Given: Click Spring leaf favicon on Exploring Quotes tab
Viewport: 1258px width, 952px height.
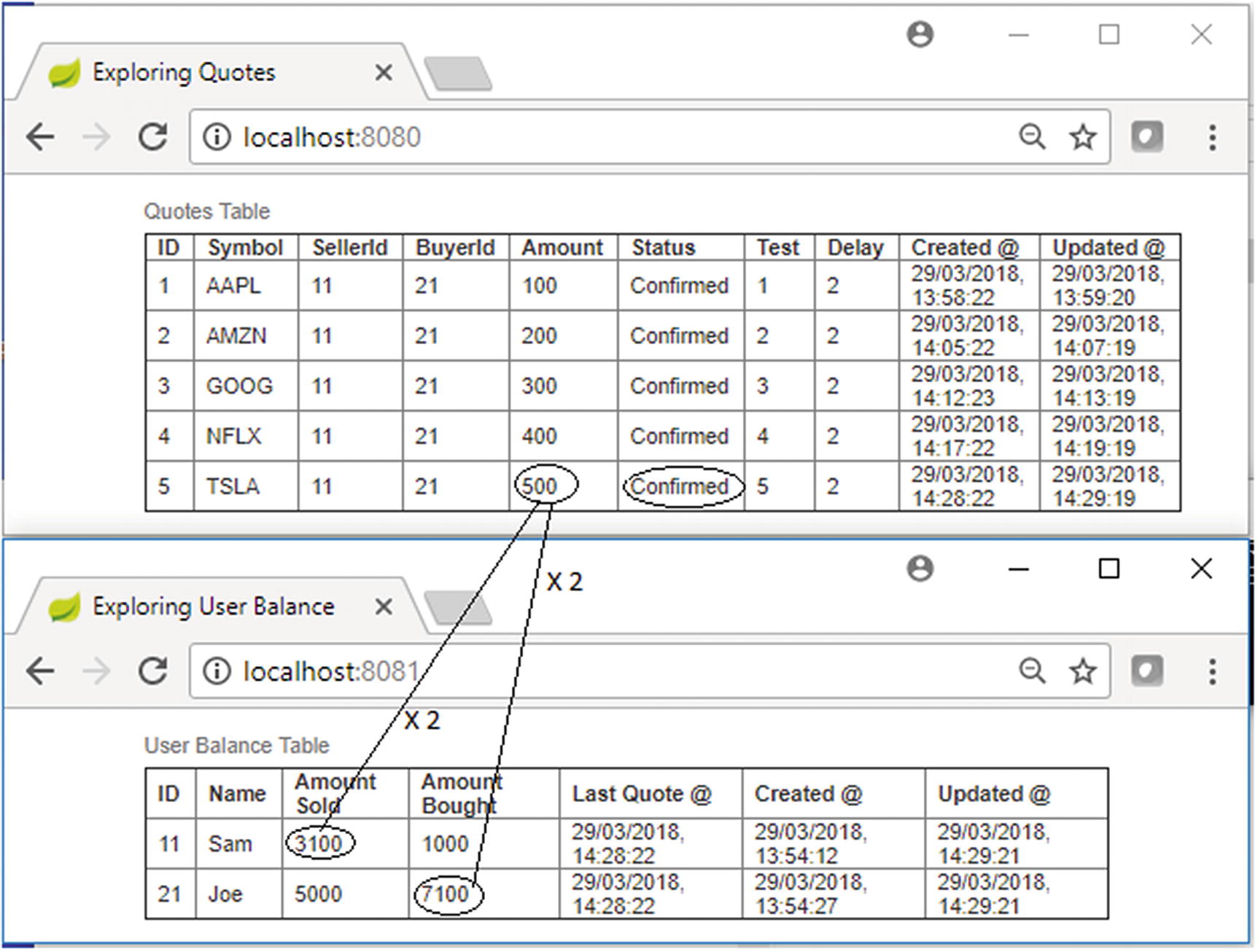Looking at the screenshot, I should point(64,73).
